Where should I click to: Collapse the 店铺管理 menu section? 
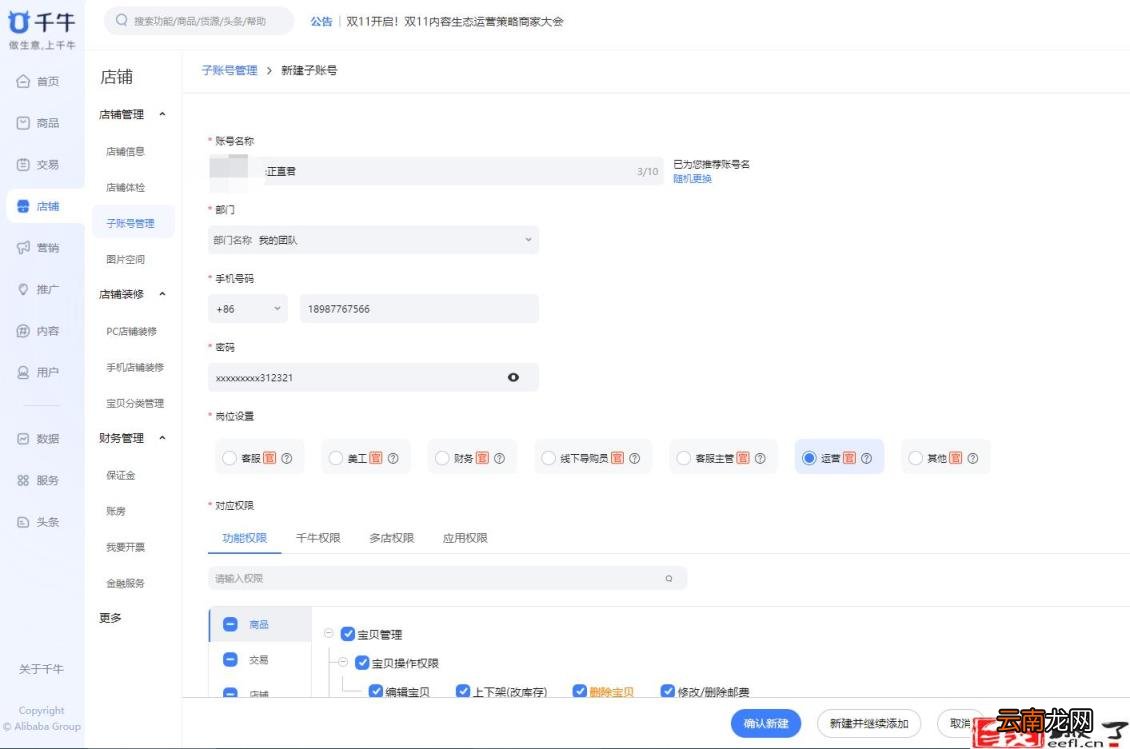coord(162,114)
